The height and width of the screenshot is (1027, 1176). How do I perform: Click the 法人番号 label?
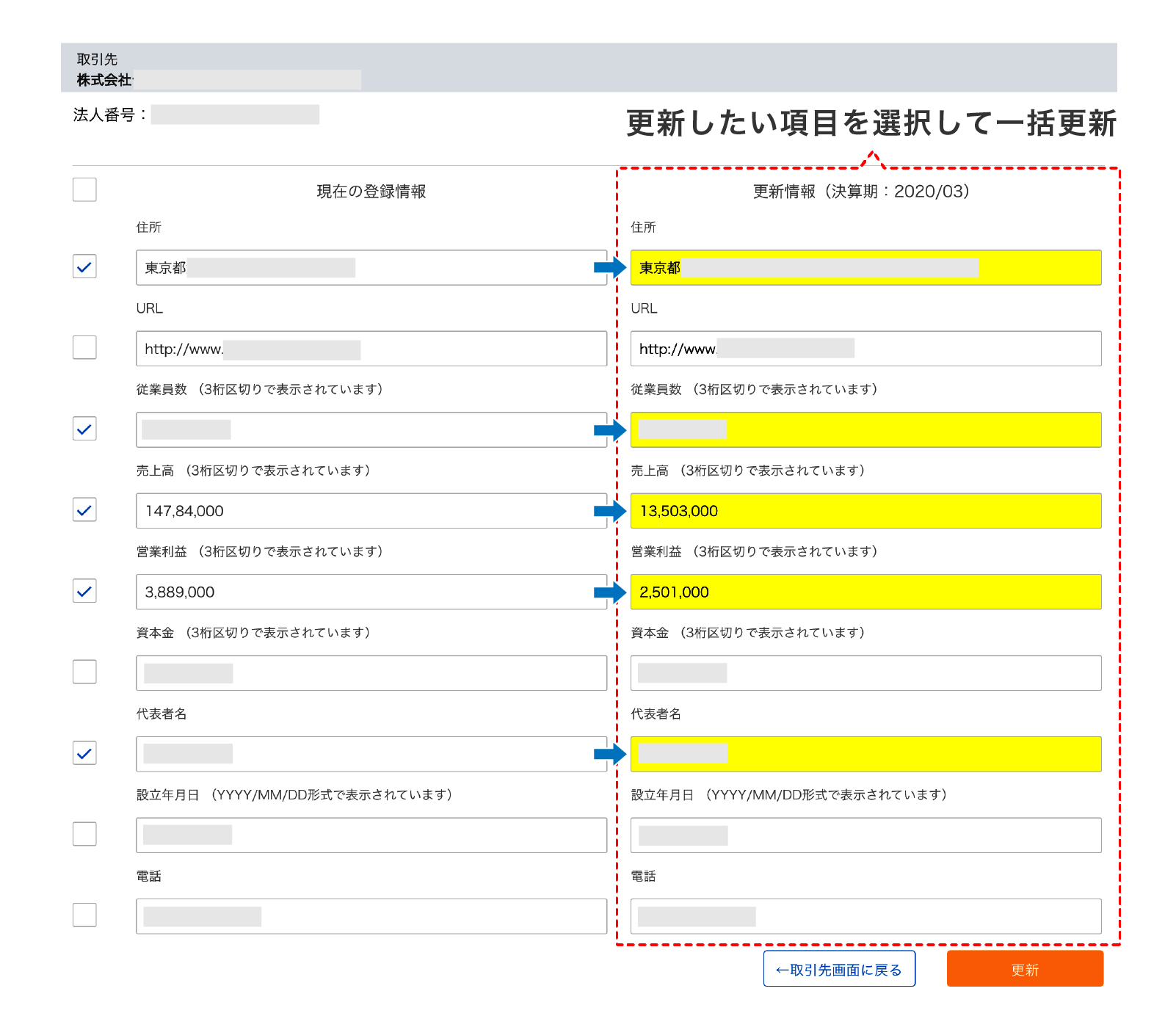click(x=109, y=115)
